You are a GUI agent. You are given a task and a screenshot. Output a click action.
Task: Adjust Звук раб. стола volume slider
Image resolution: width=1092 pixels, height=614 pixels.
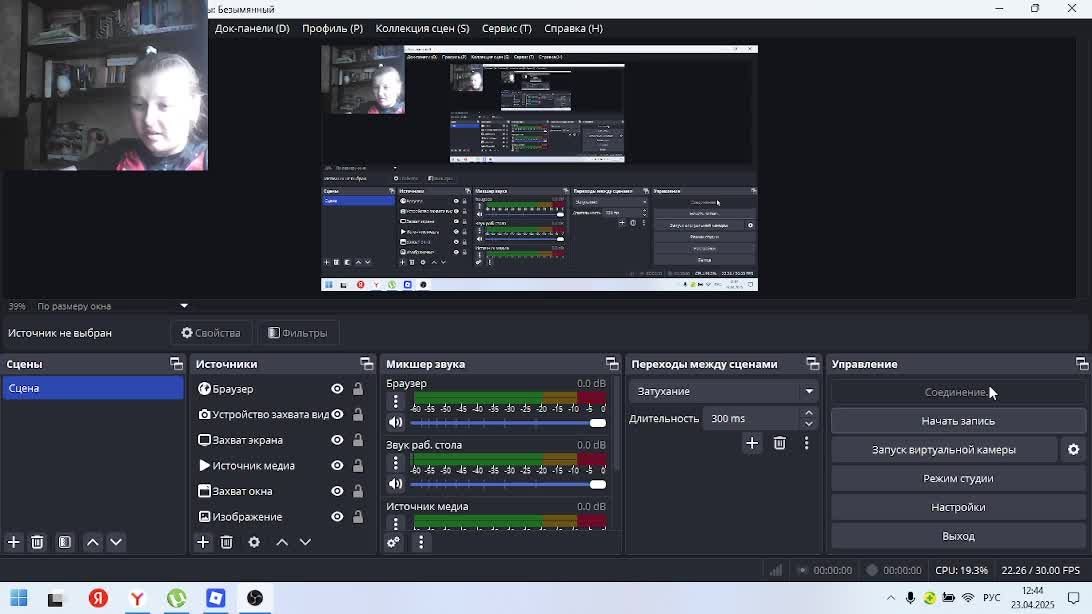[x=508, y=485]
